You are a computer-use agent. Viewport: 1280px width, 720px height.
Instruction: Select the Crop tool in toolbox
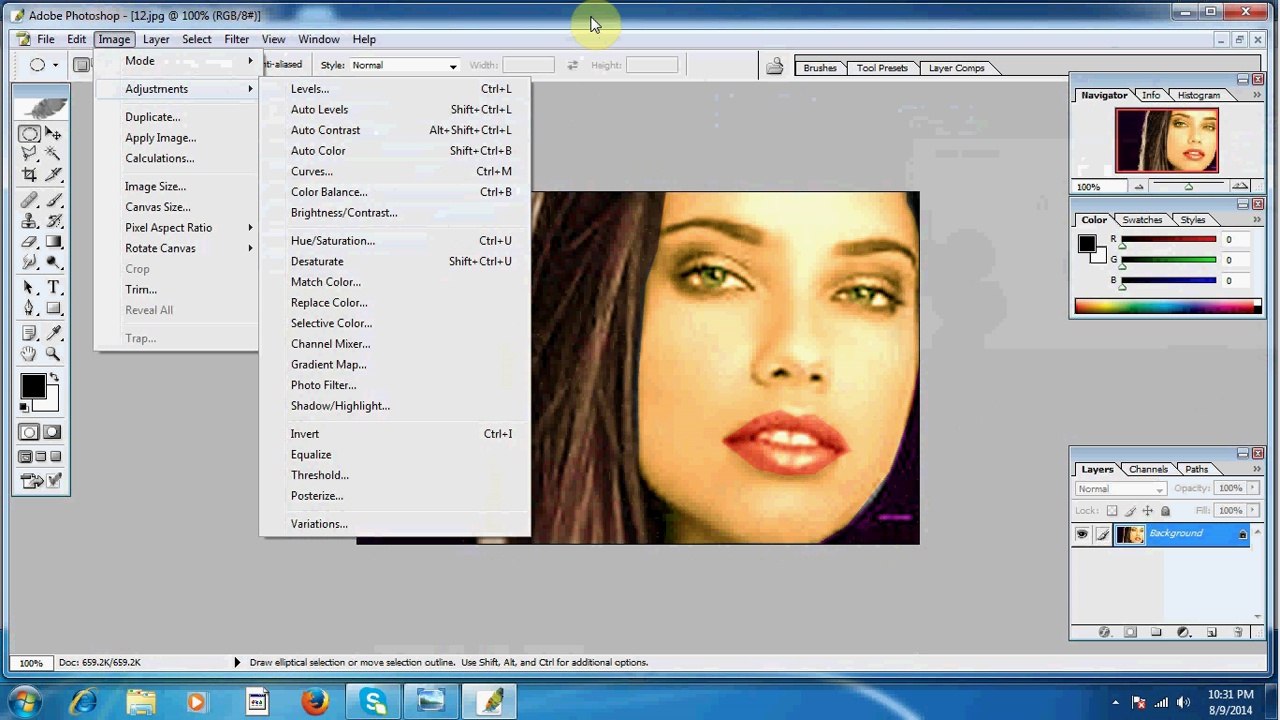29,175
